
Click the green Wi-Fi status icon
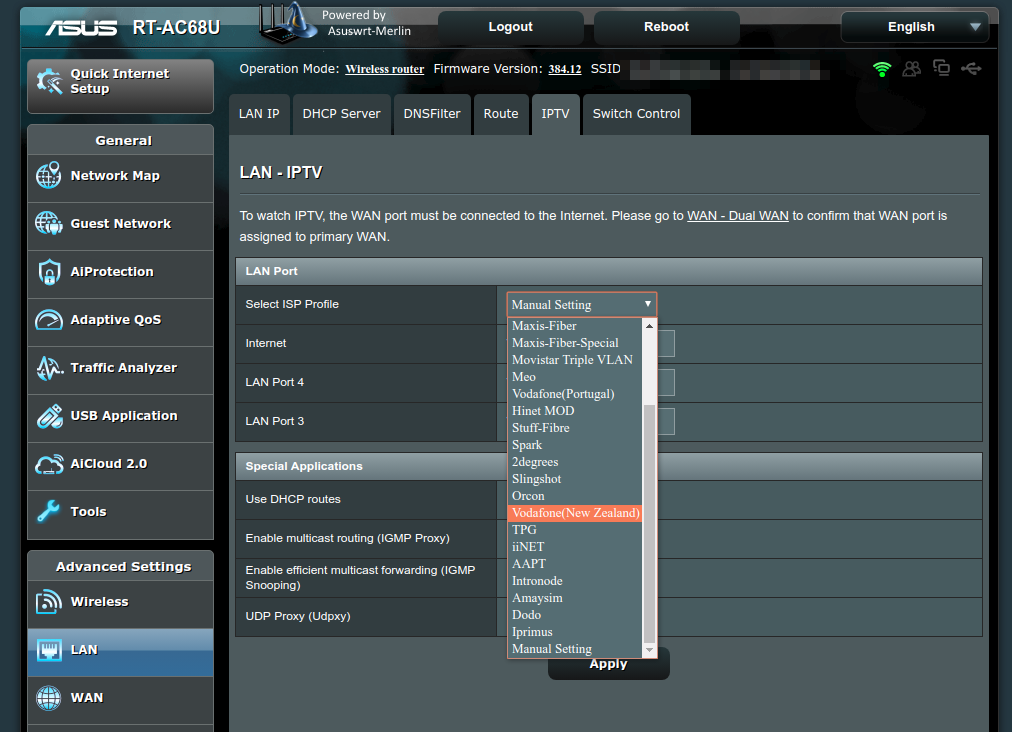point(882,69)
